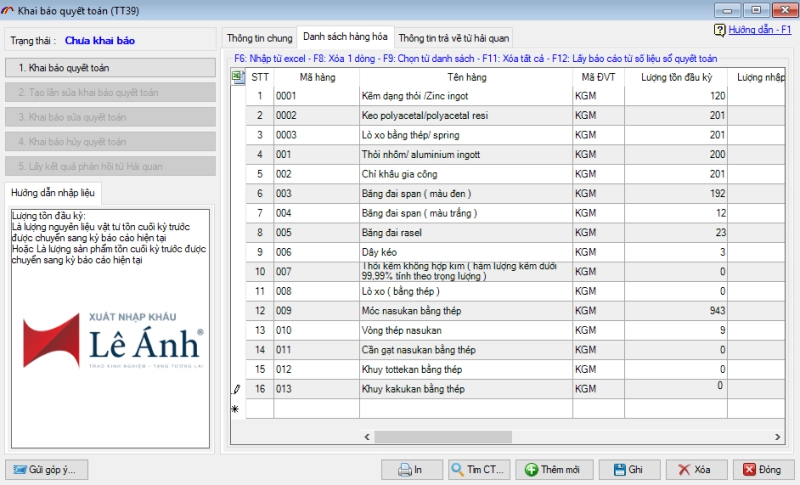800x485 pixels.
Task: Click the horizontal scrollbar under the goods grid
Action: click(500, 436)
